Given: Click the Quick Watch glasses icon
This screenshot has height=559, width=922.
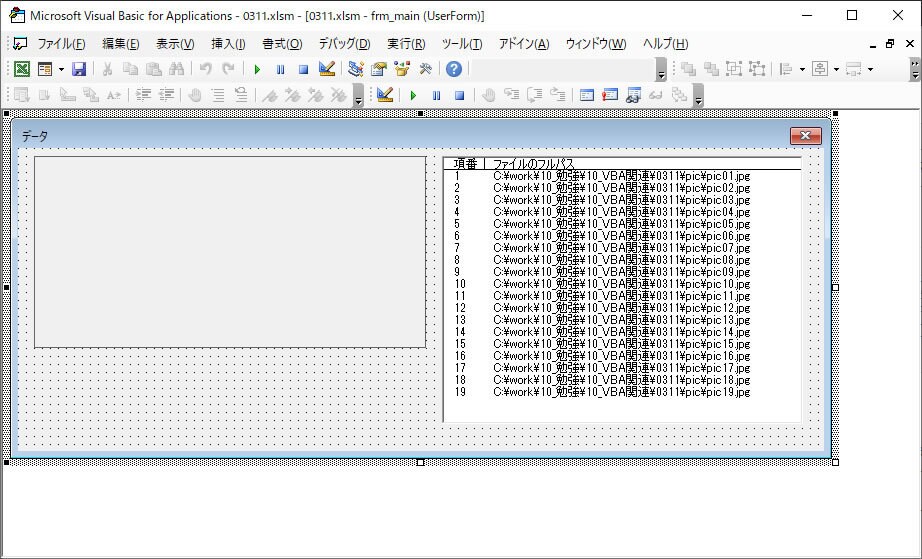Looking at the screenshot, I should (x=656, y=95).
